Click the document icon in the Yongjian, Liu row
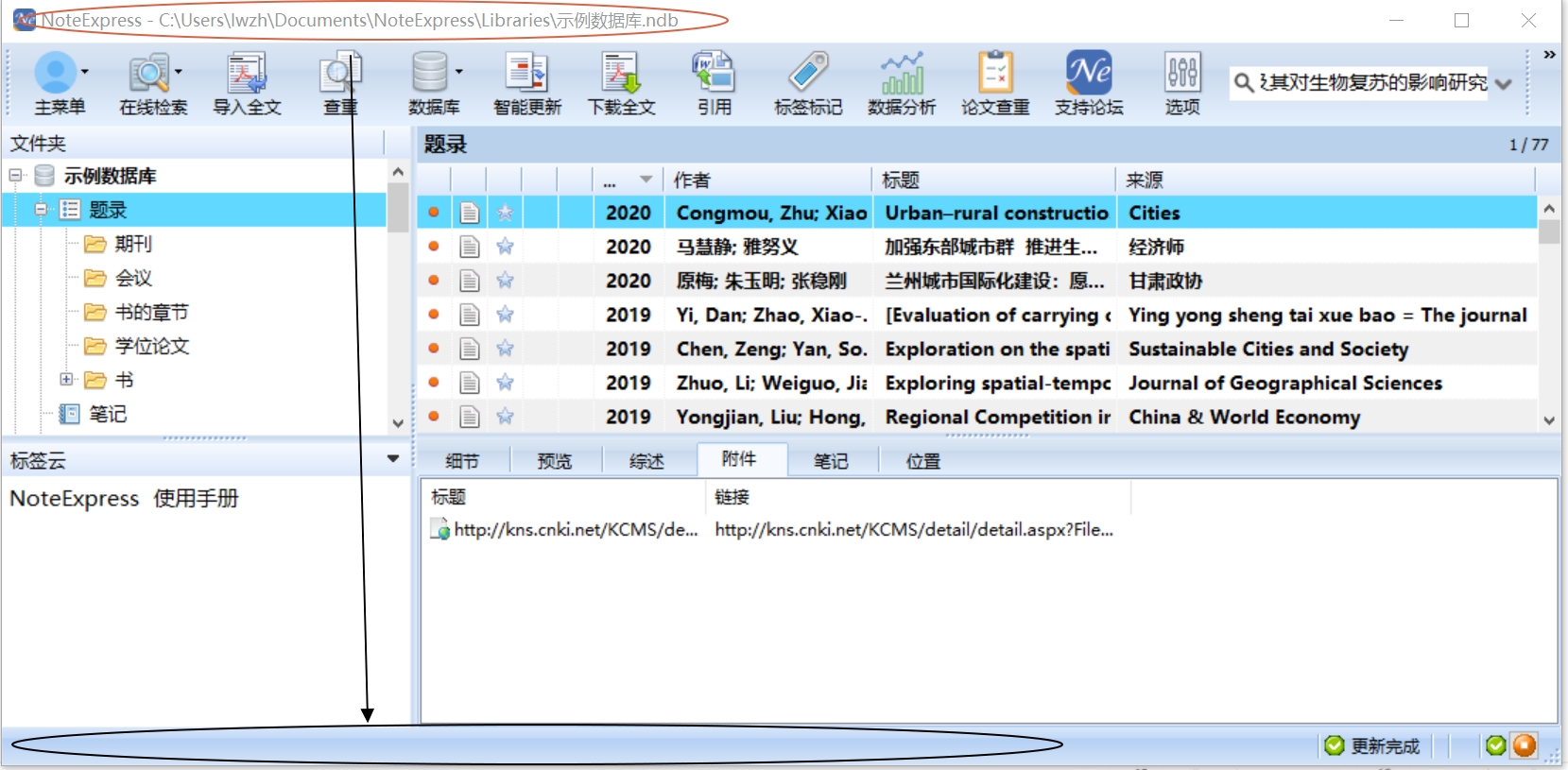 coord(470,417)
